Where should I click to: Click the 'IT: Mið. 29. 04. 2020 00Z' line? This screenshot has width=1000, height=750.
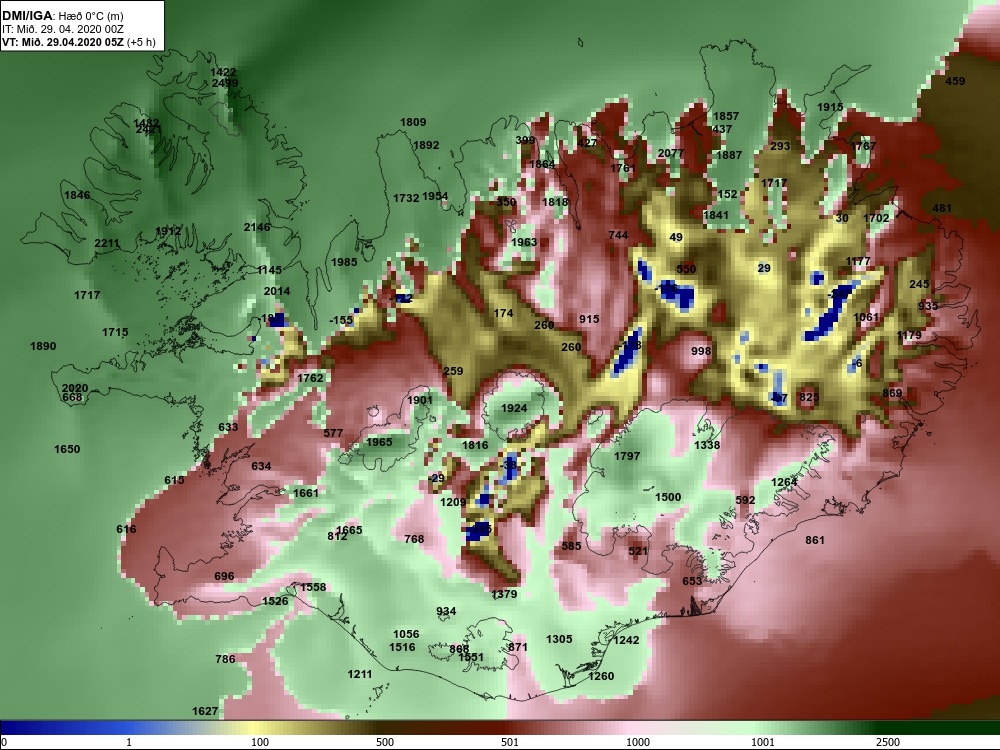tap(63, 29)
